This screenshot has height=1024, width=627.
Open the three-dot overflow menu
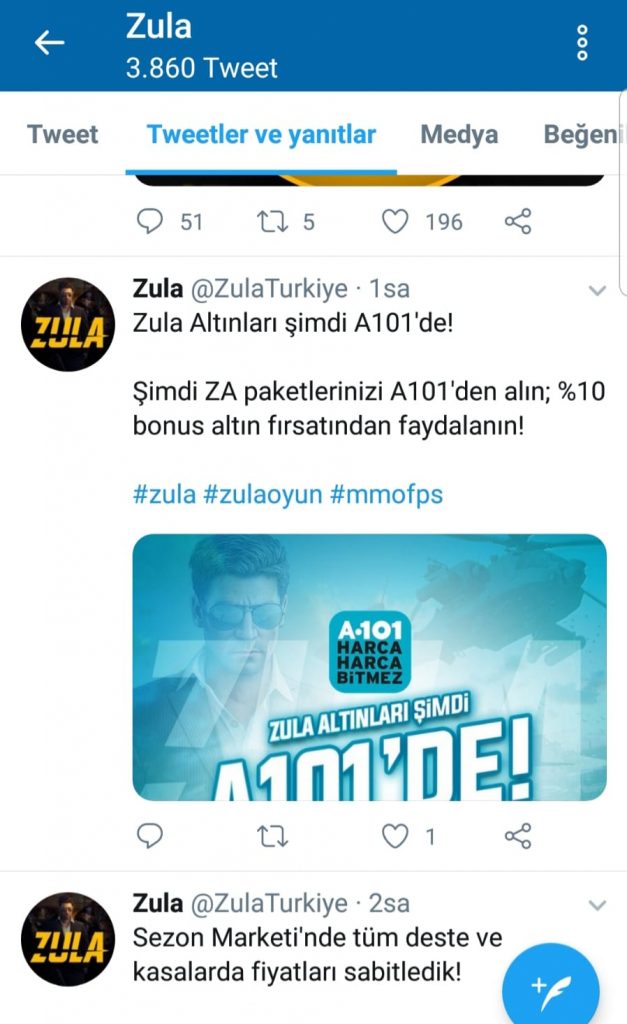click(582, 43)
